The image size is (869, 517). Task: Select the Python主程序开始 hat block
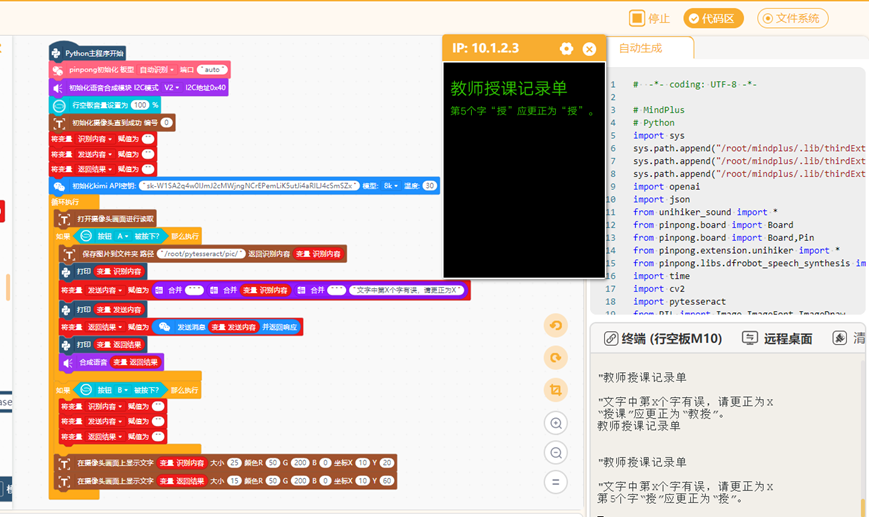pyautogui.click(x=87, y=52)
